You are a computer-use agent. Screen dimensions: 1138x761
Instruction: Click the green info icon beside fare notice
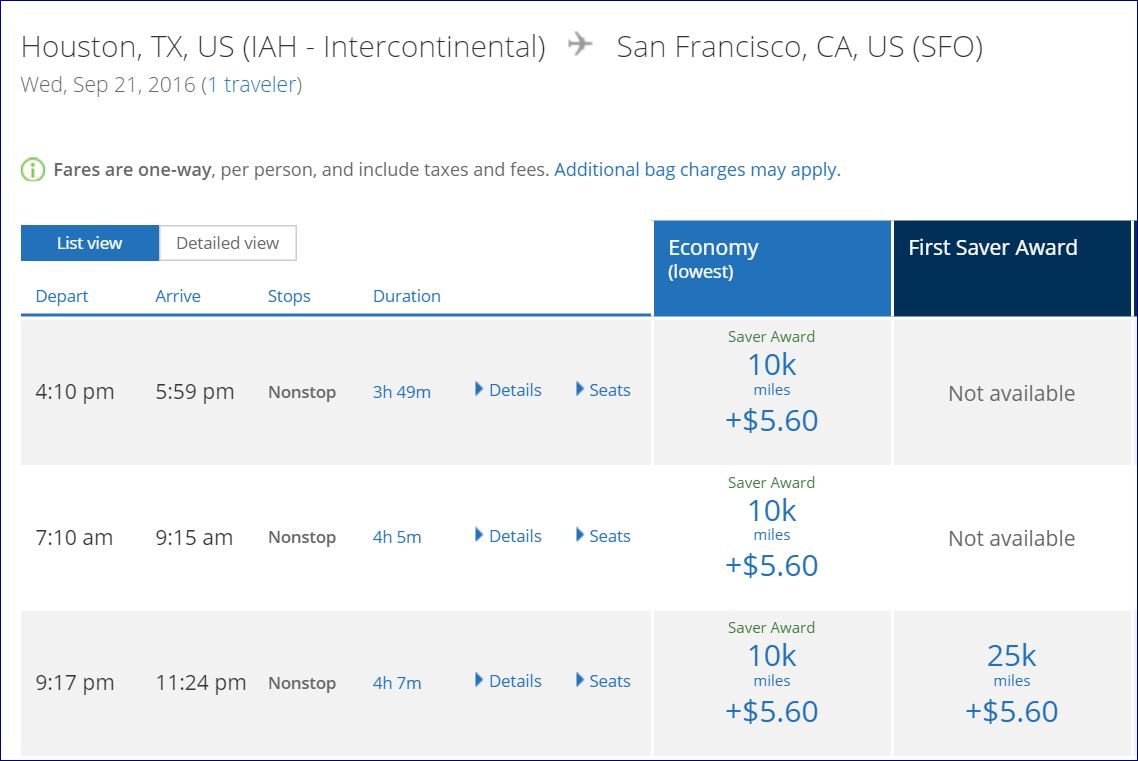33,170
